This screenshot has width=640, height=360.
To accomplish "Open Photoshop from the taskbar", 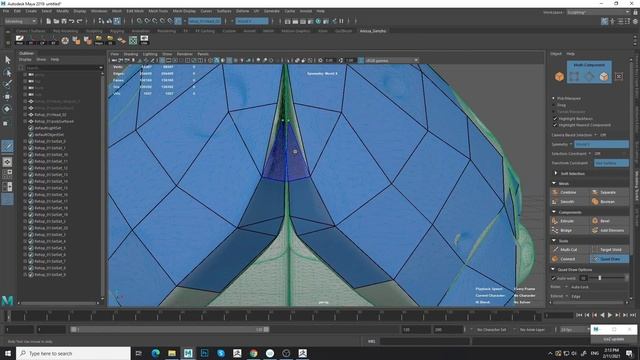I will (x=204, y=353).
